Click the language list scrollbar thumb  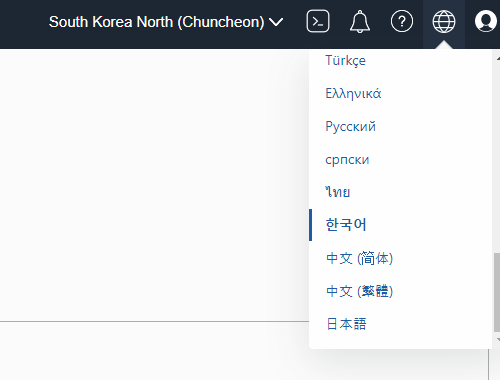(x=497, y=292)
